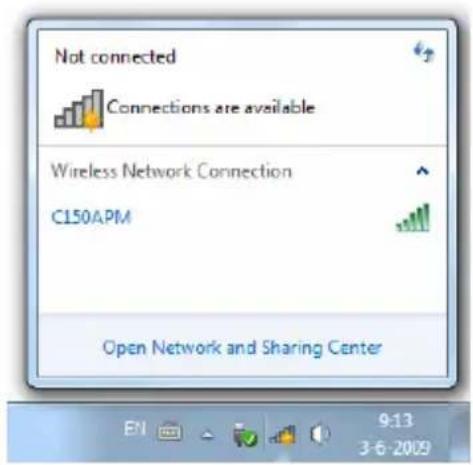Click empty space below C150APM entry
Screen dimensions: 473x465
[x=242, y=273]
